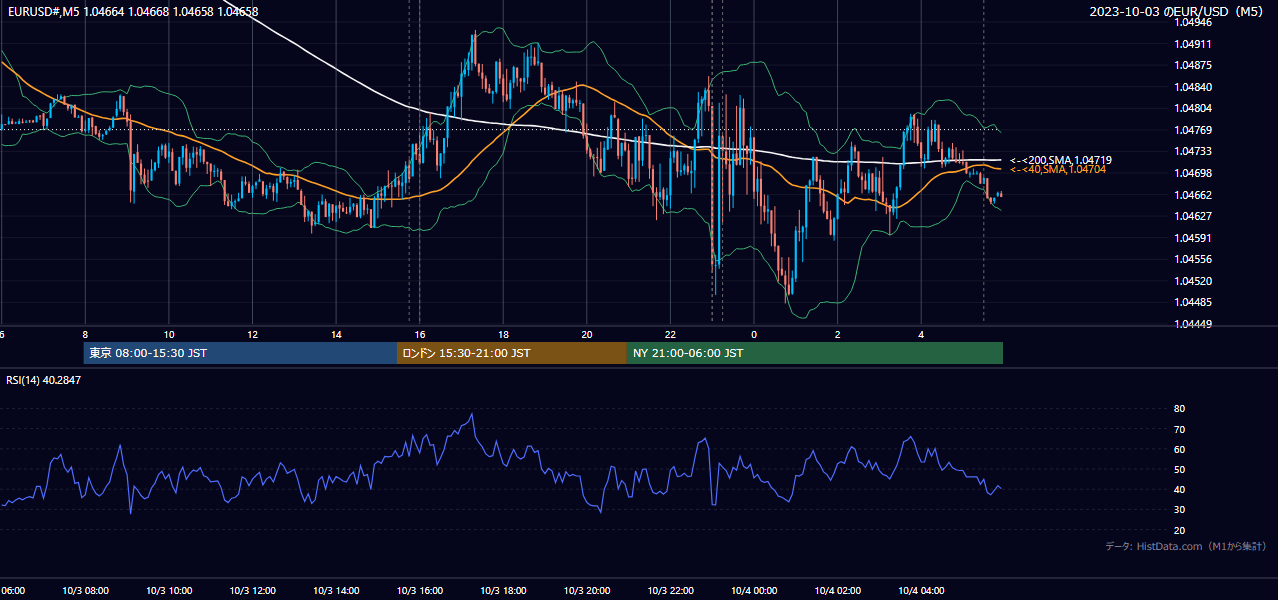Click the bottom axis label 10/3 16:00
This screenshot has width=1278, height=600.
(420, 591)
